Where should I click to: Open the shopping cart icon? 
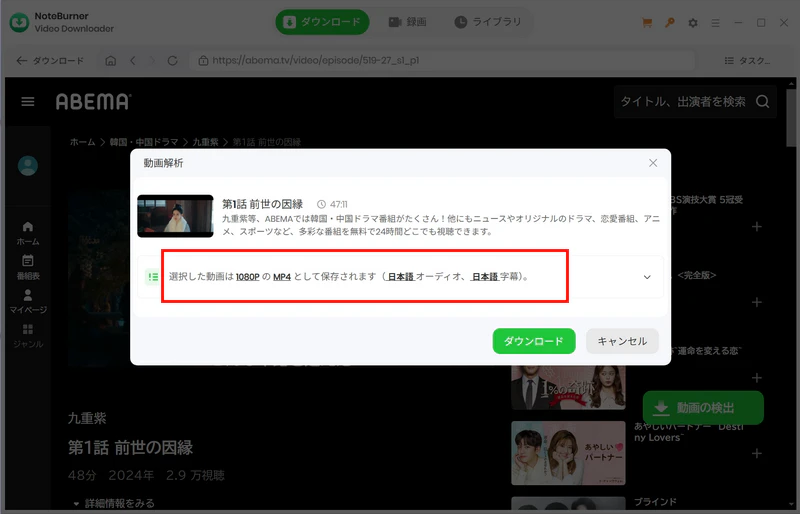pos(647,22)
